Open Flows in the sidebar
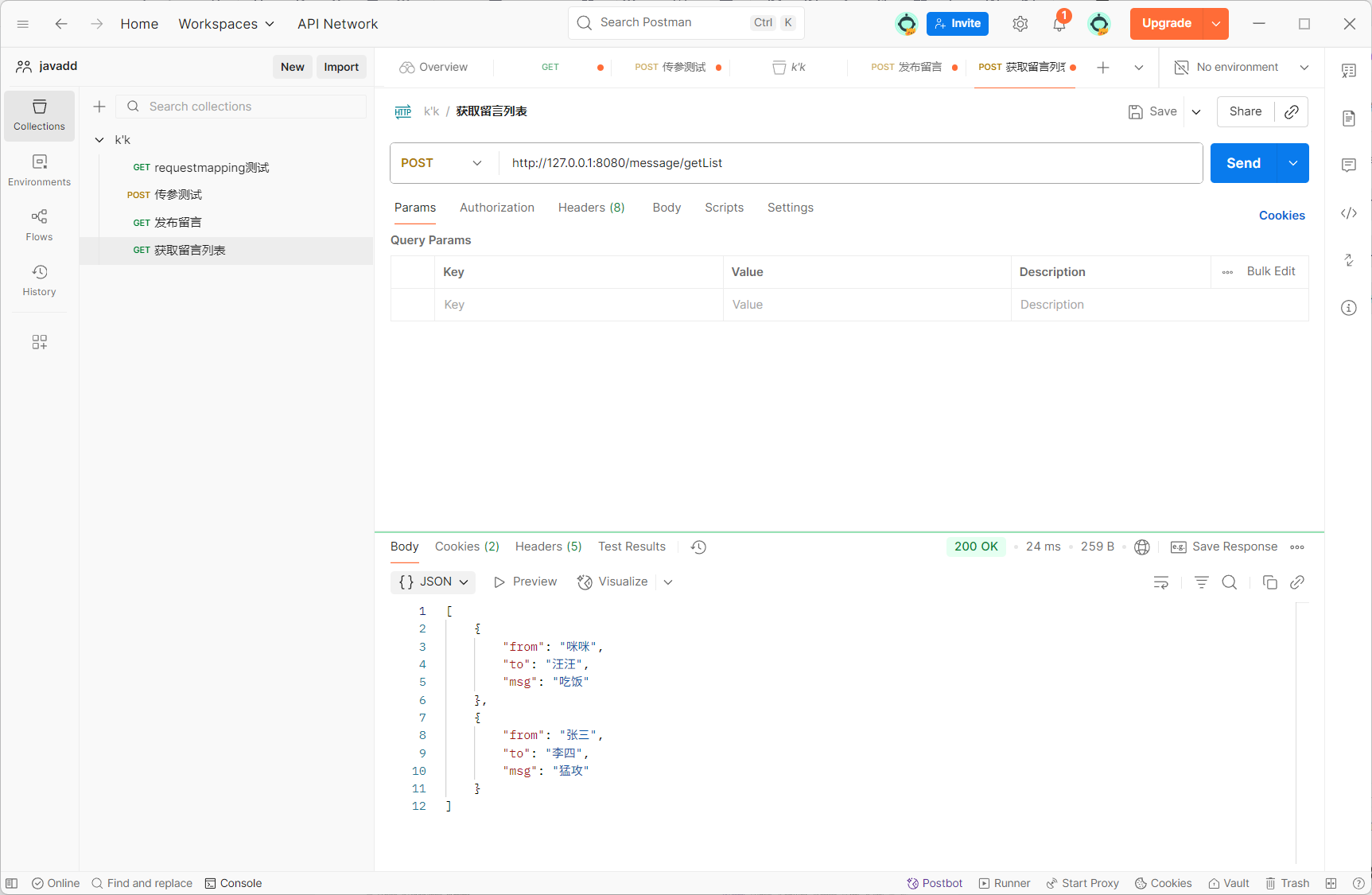 click(39, 225)
